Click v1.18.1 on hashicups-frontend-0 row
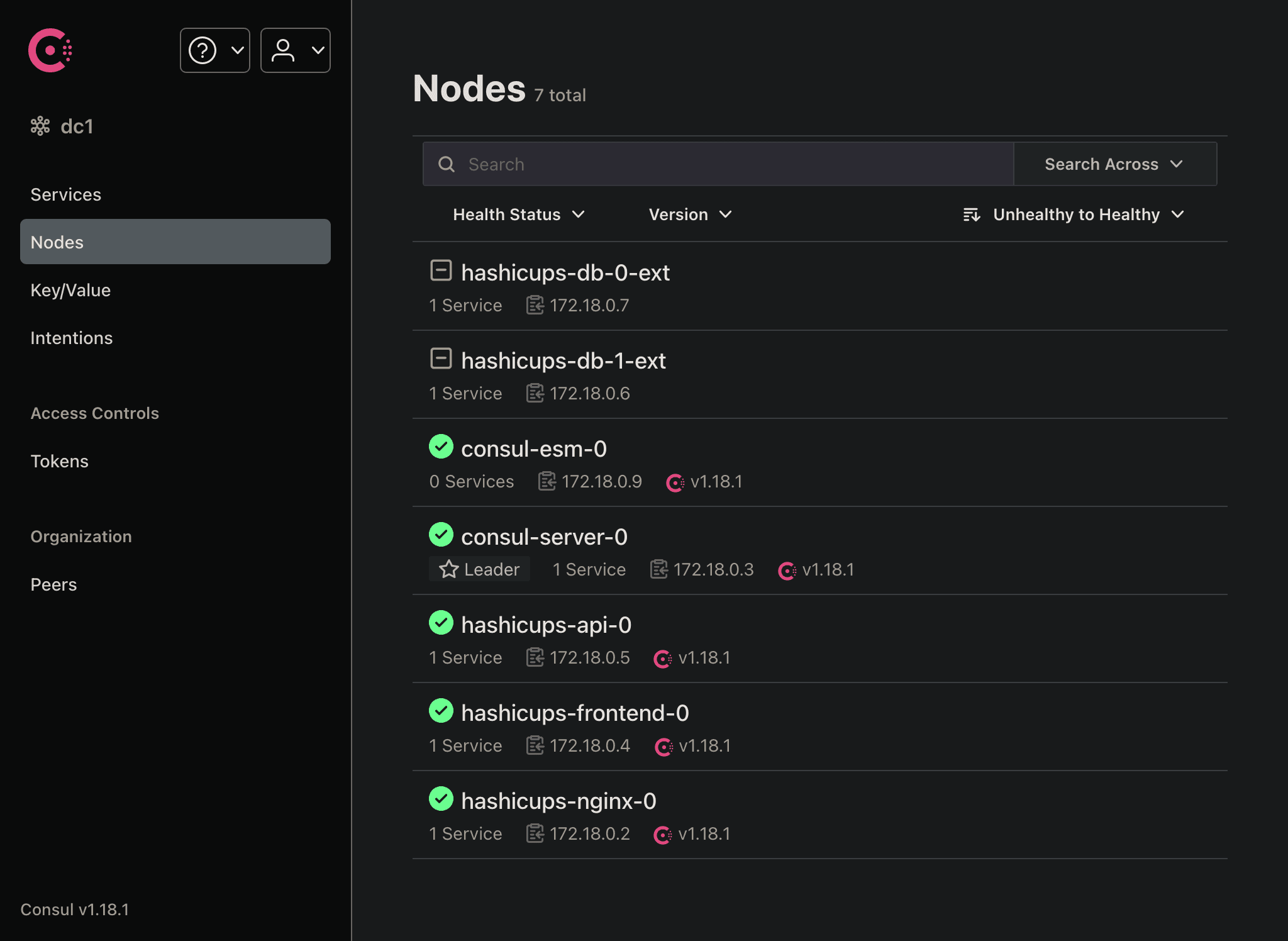Viewport: 1288px width, 941px height. [705, 745]
